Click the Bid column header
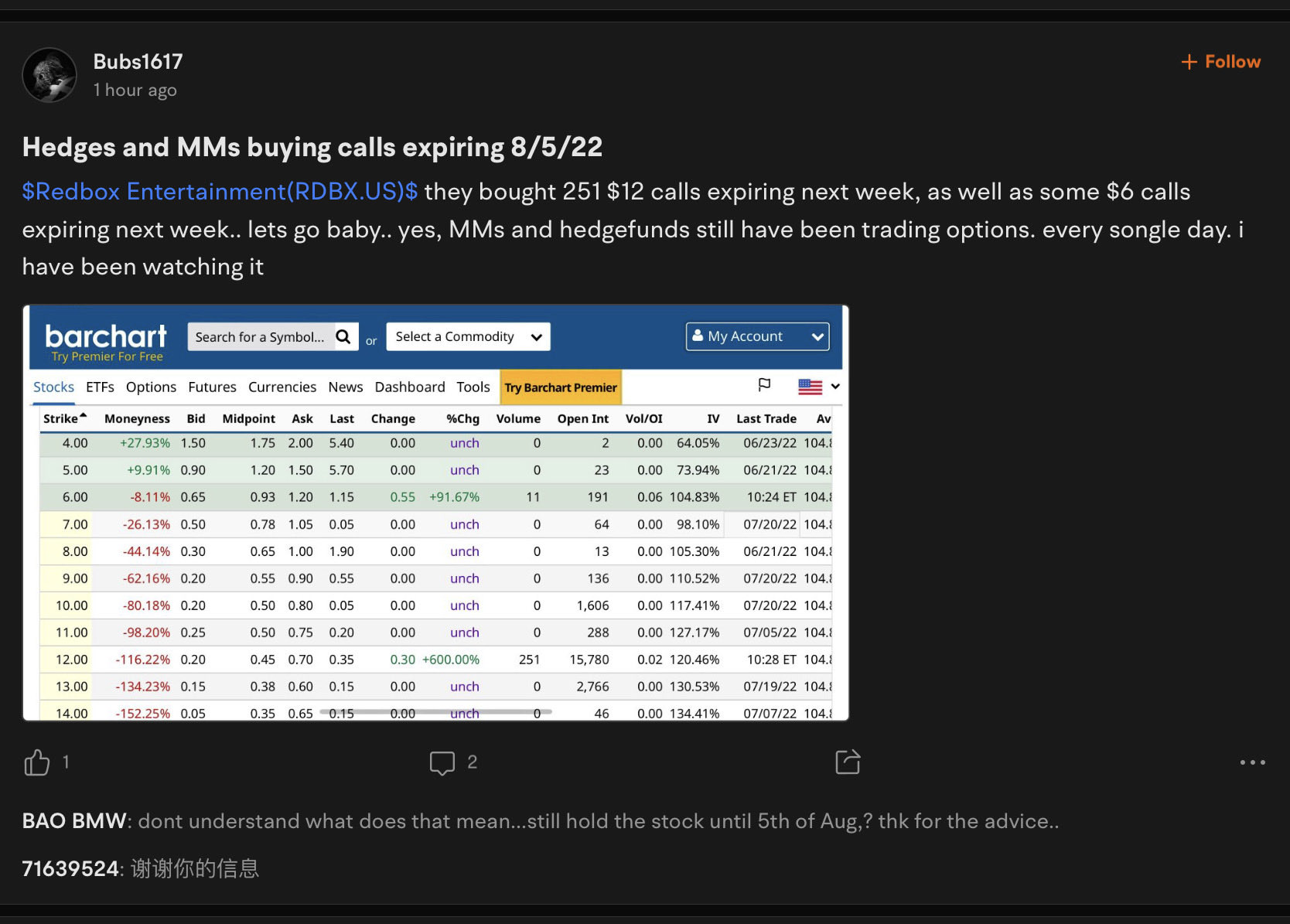This screenshot has width=1290, height=924. pos(196,418)
